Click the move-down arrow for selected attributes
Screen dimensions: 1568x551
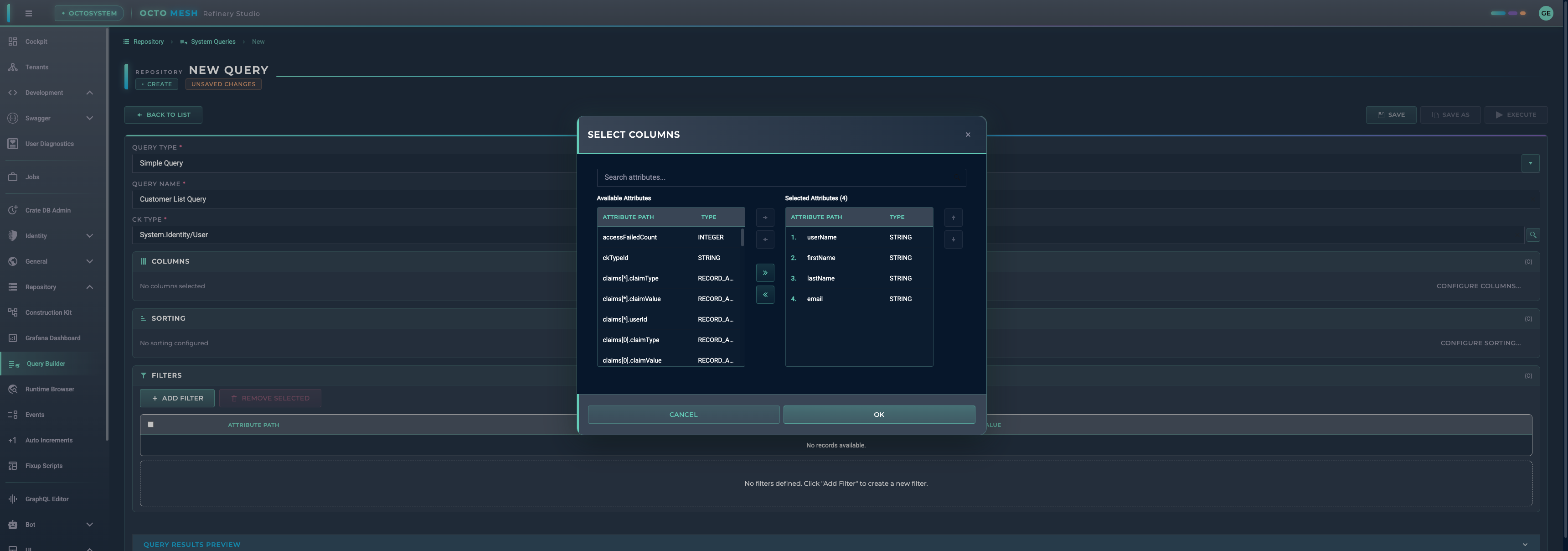(953, 239)
